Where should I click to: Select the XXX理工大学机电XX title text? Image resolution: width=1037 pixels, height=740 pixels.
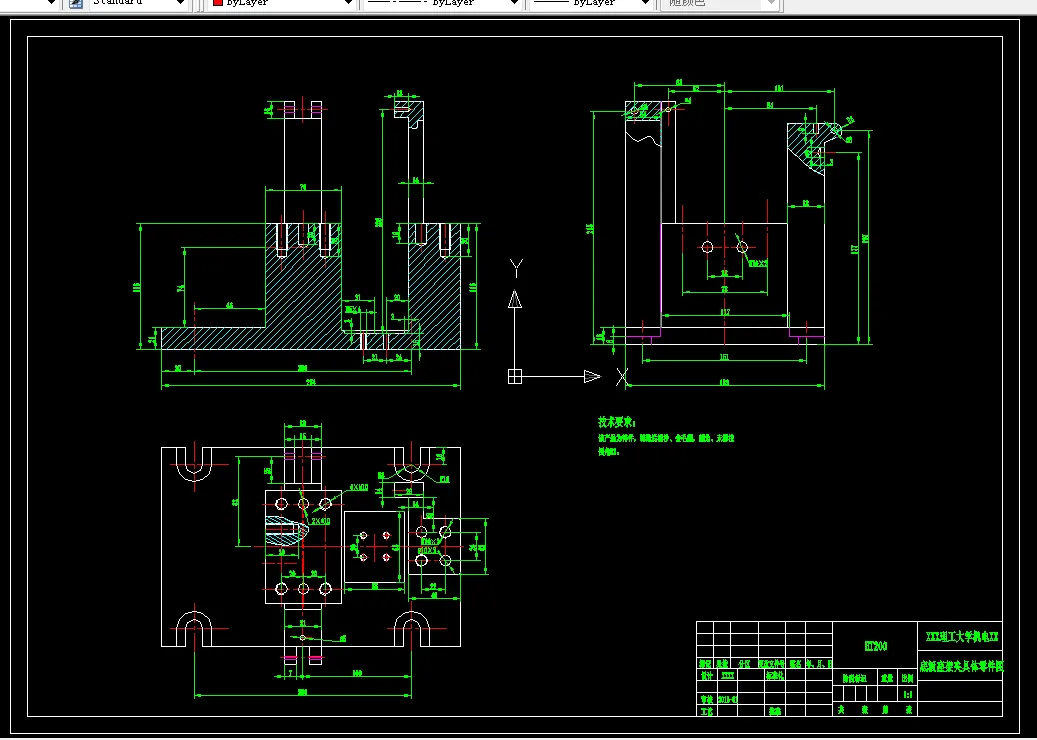961,637
